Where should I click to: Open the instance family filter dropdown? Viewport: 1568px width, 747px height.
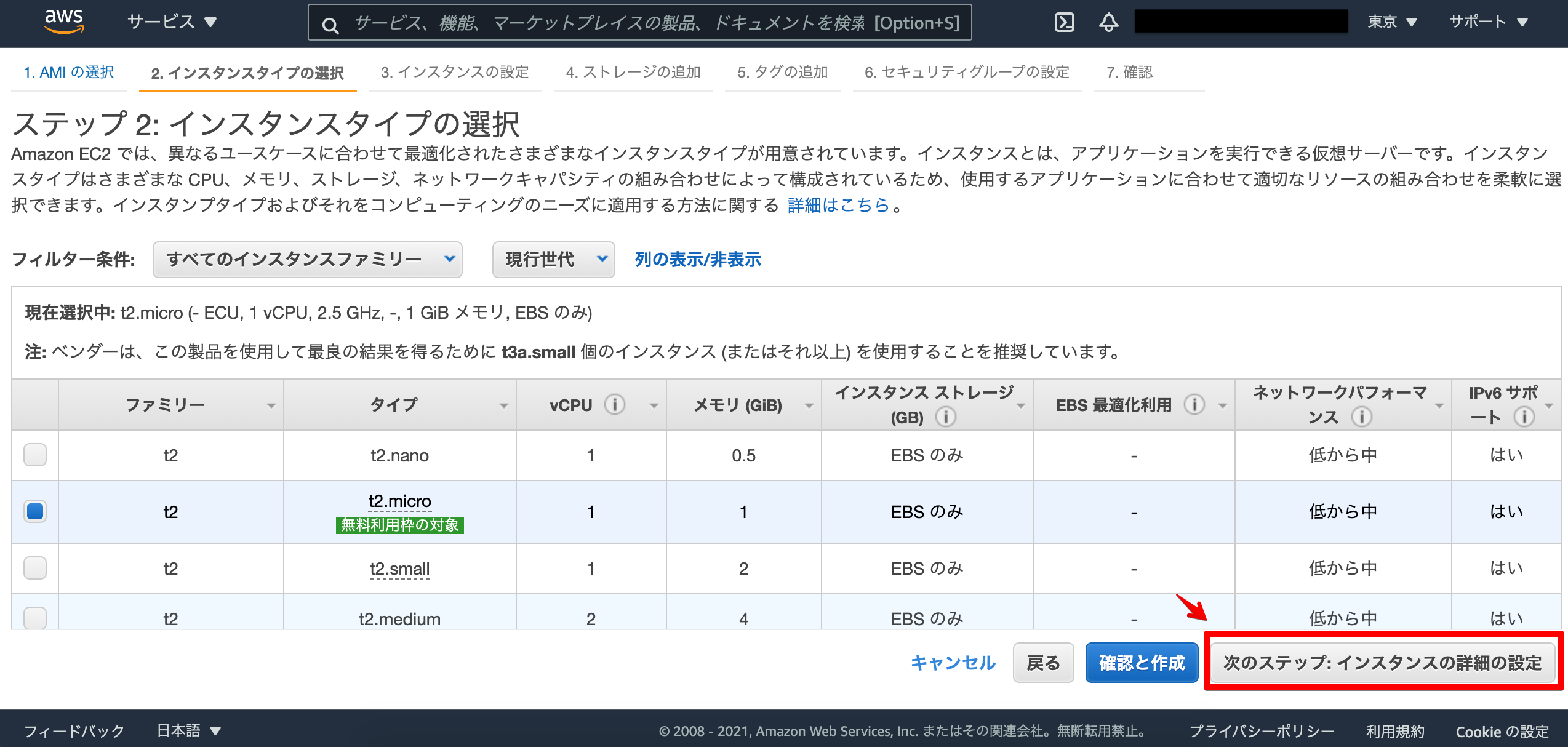[x=308, y=260]
